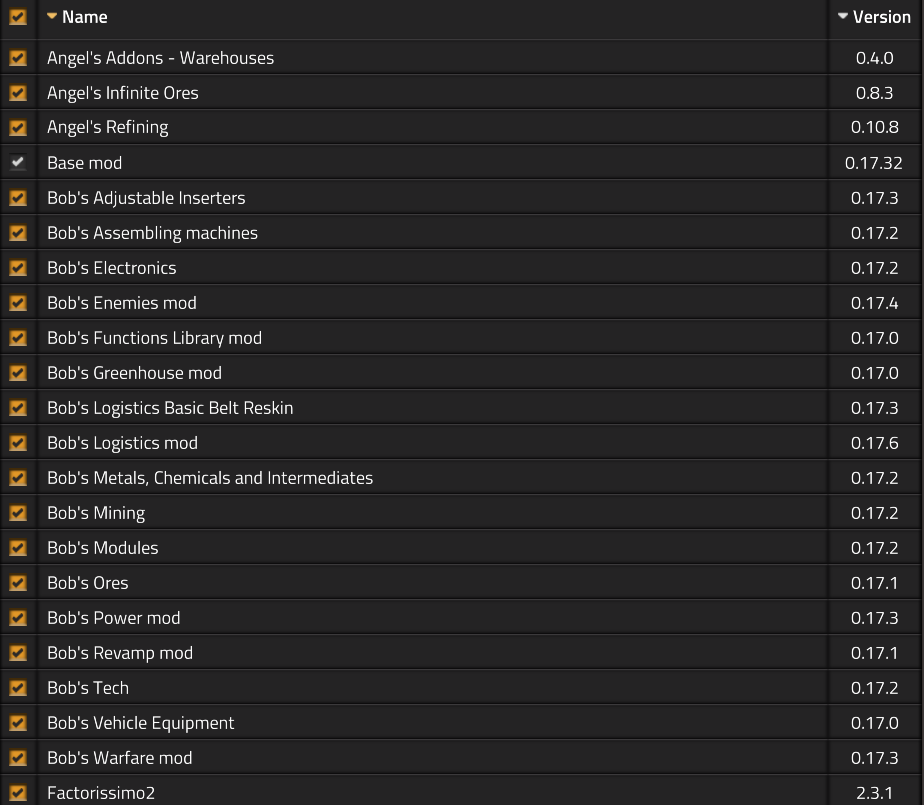
Task: Select Bob's Assembling machines name
Action: click(153, 233)
